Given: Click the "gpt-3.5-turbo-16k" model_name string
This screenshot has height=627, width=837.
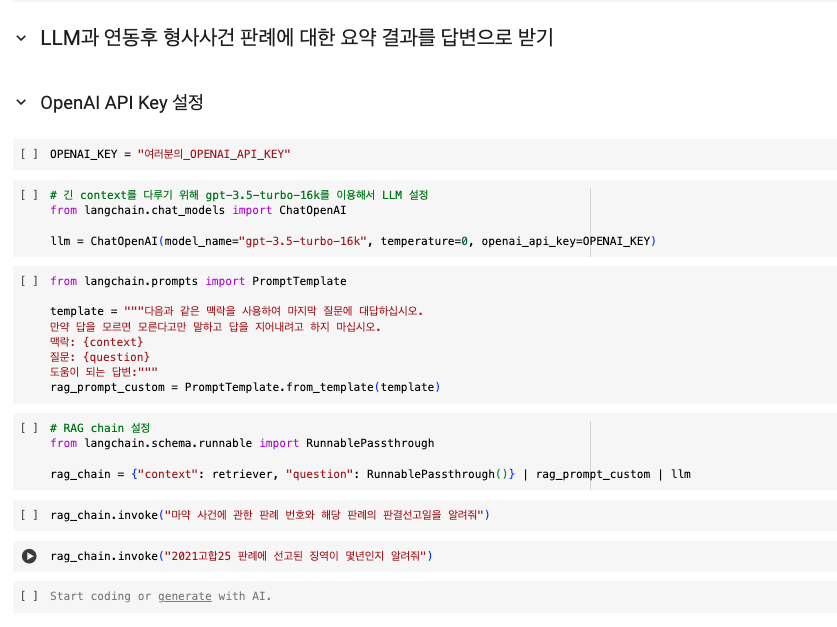Looking at the screenshot, I should pos(303,241).
